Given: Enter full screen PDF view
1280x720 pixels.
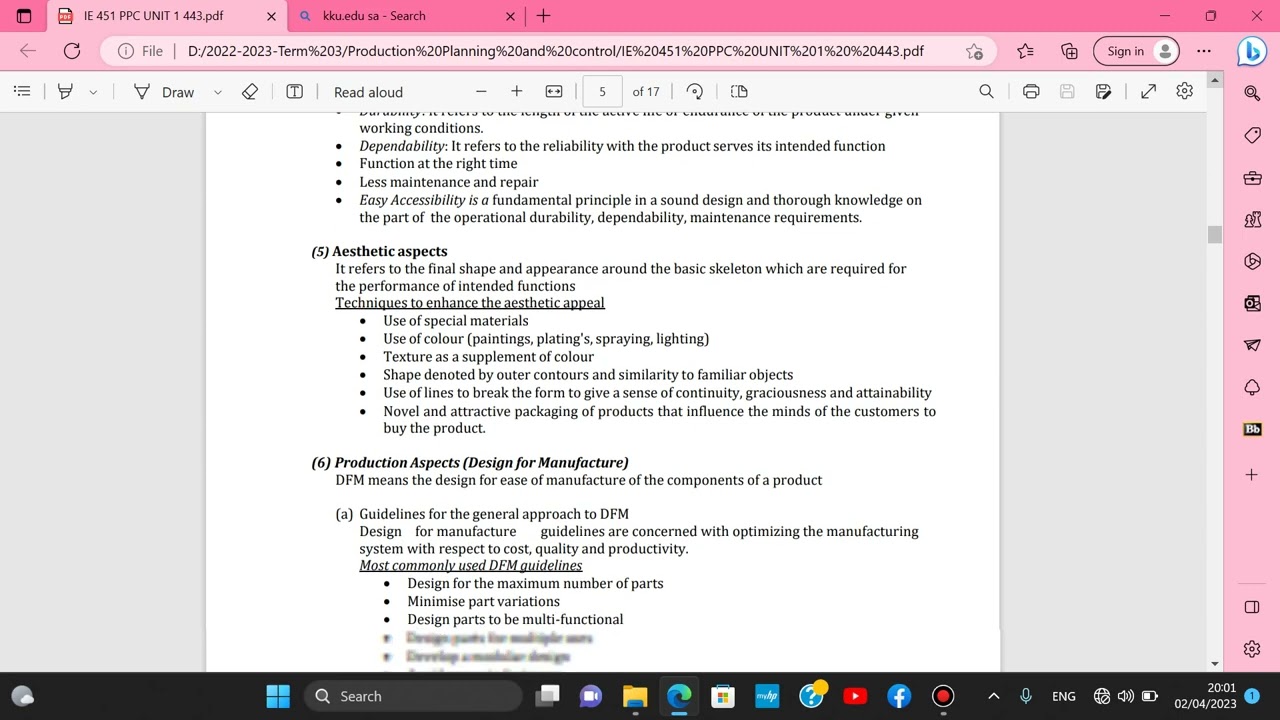Looking at the screenshot, I should 1148,91.
